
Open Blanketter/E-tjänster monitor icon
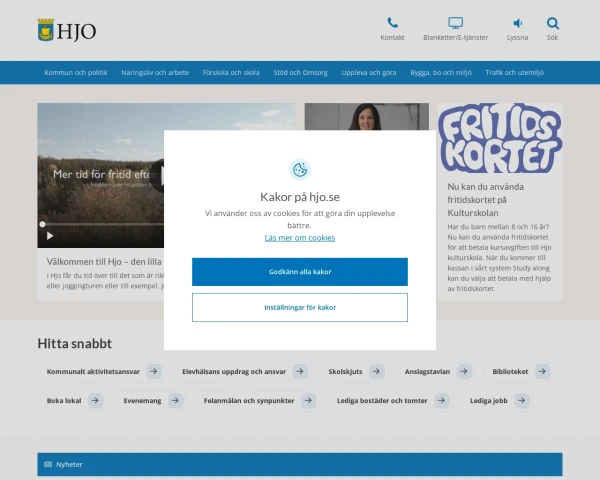point(455,23)
